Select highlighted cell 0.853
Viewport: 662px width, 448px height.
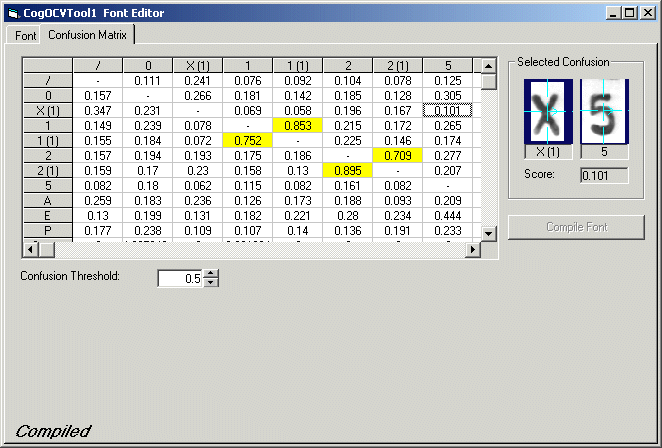[x=298, y=125]
